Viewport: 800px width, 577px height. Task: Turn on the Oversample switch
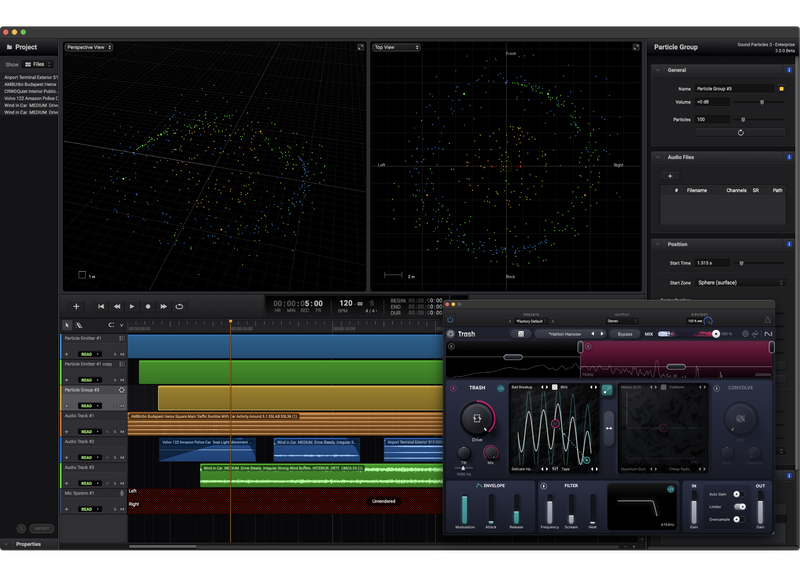(x=739, y=519)
